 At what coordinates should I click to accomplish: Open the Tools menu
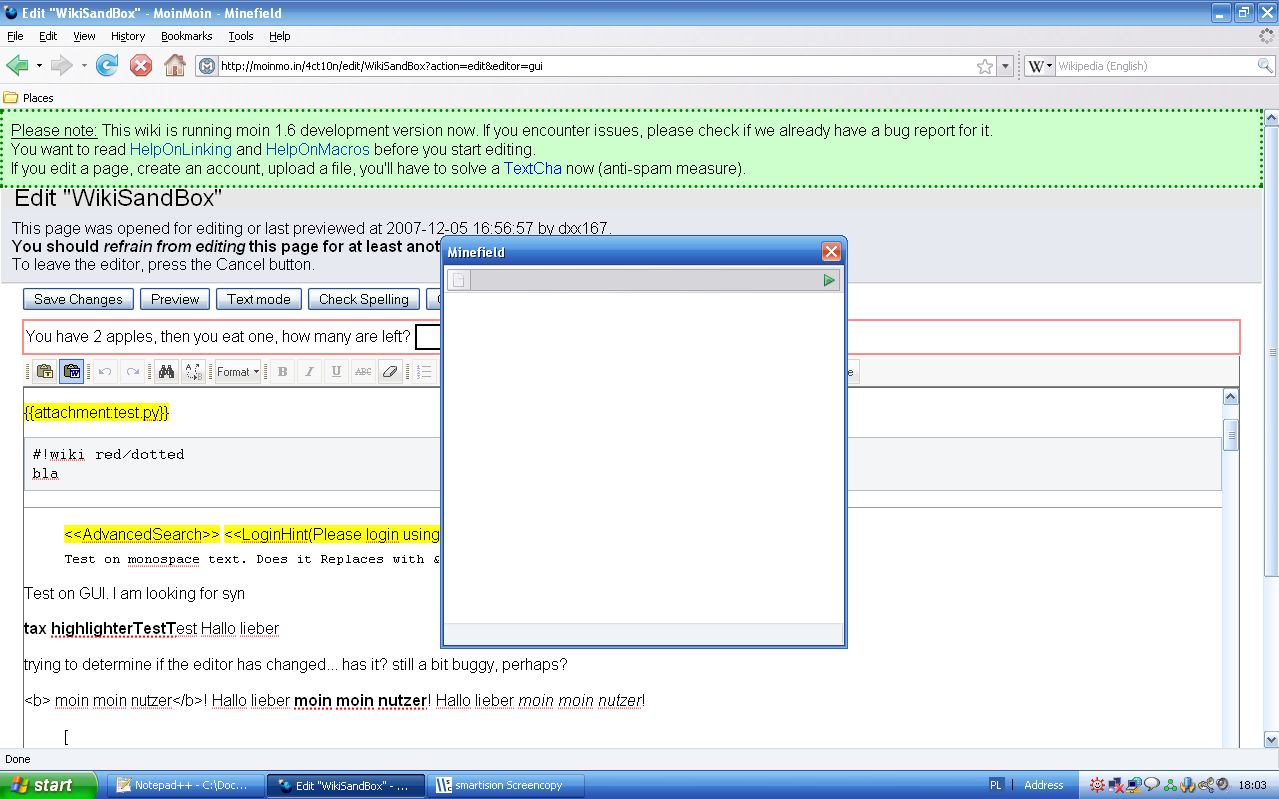point(241,36)
